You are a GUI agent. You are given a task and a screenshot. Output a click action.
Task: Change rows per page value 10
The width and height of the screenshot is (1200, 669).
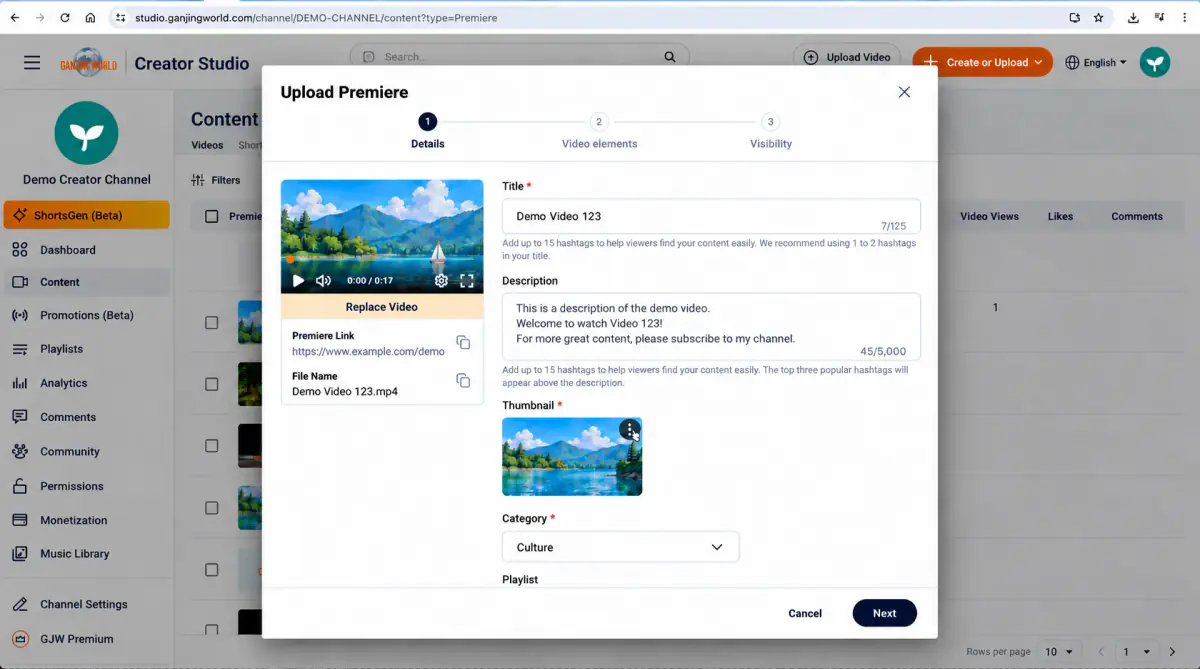tap(1058, 652)
